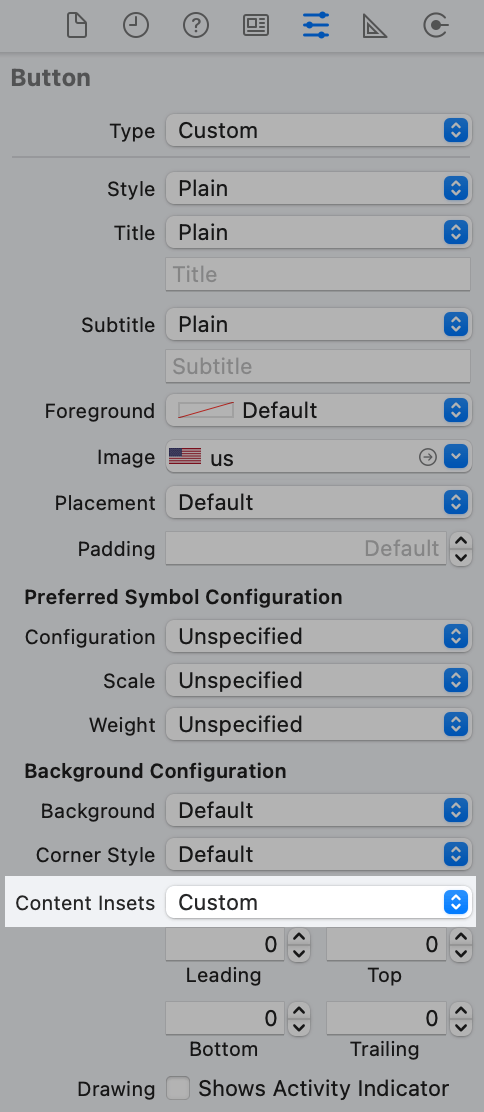Screen dimensions: 484x1112
Task: Open the Type dropdown set to Custom
Action: pyautogui.click(x=318, y=130)
